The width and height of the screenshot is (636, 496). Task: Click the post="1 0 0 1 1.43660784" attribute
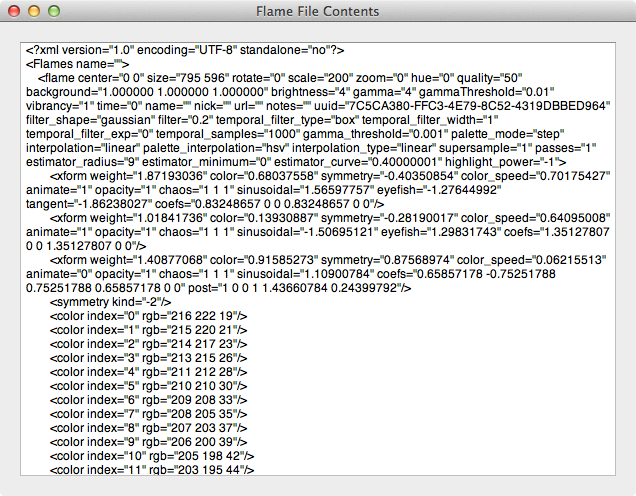299,288
